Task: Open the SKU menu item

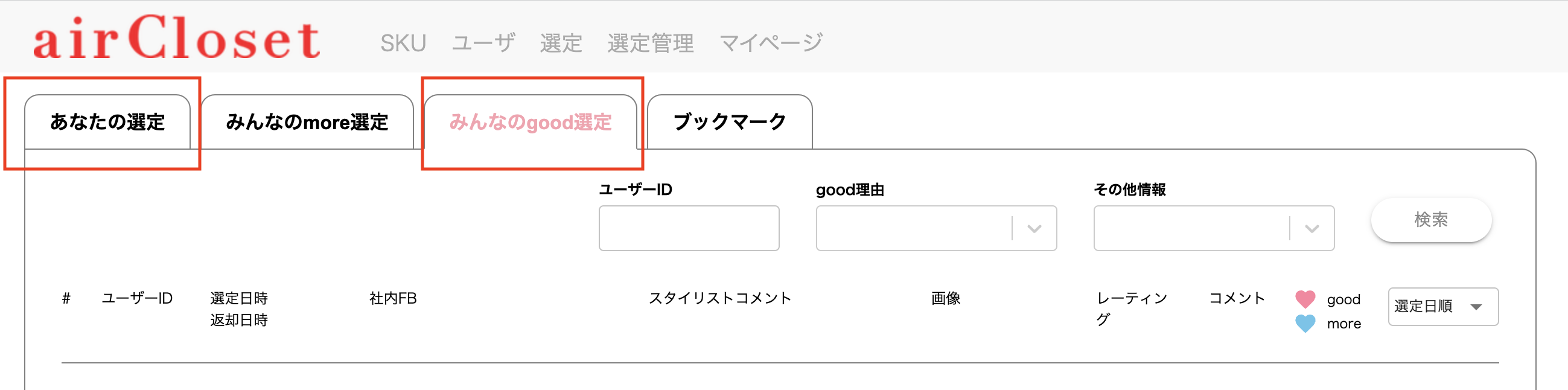Action: tap(403, 43)
